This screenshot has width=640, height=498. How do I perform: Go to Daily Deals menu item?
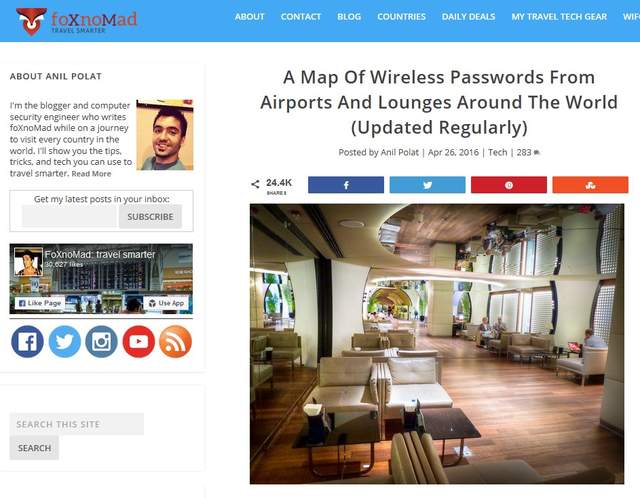468,17
